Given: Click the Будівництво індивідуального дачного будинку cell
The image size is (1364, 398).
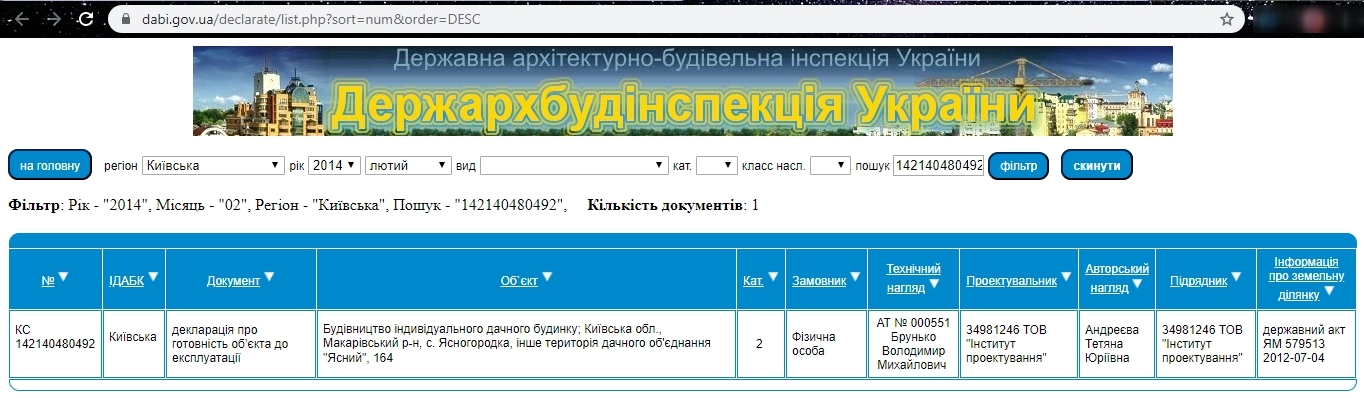Looking at the screenshot, I should [x=526, y=343].
